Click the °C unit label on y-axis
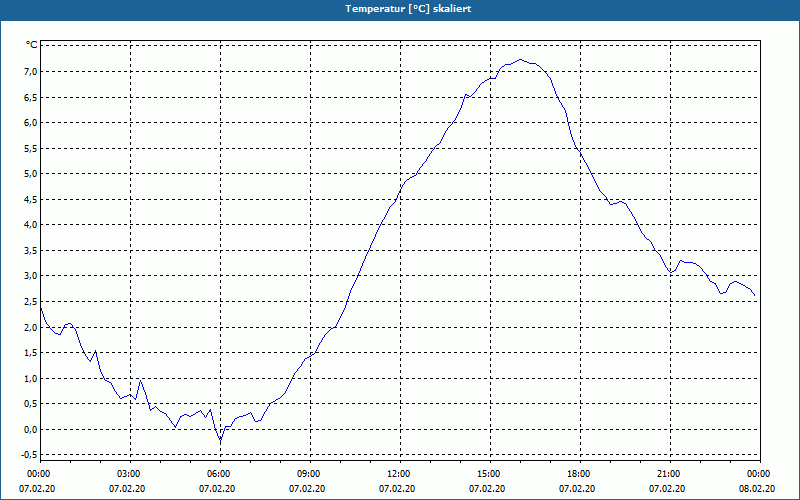Screen dimensions: 800x500 pyautogui.click(x=32, y=45)
